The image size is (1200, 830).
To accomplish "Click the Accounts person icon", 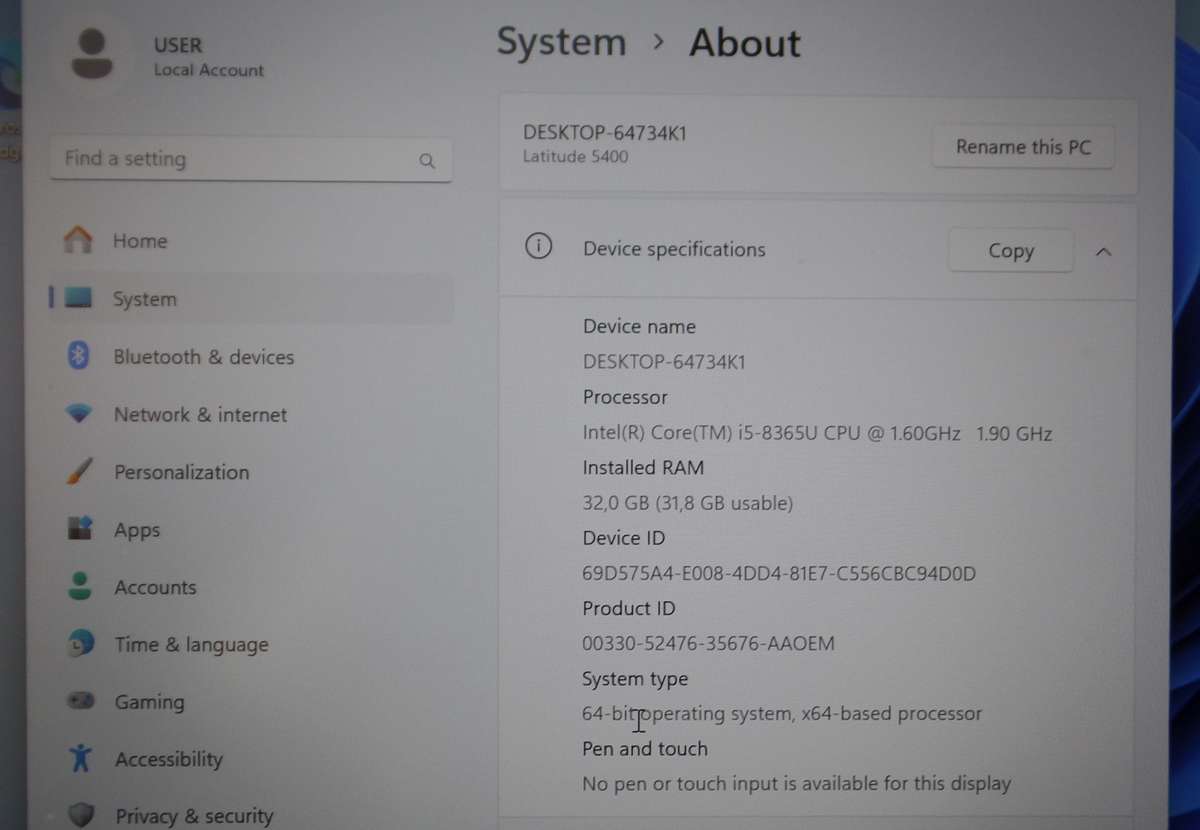I will coord(80,586).
